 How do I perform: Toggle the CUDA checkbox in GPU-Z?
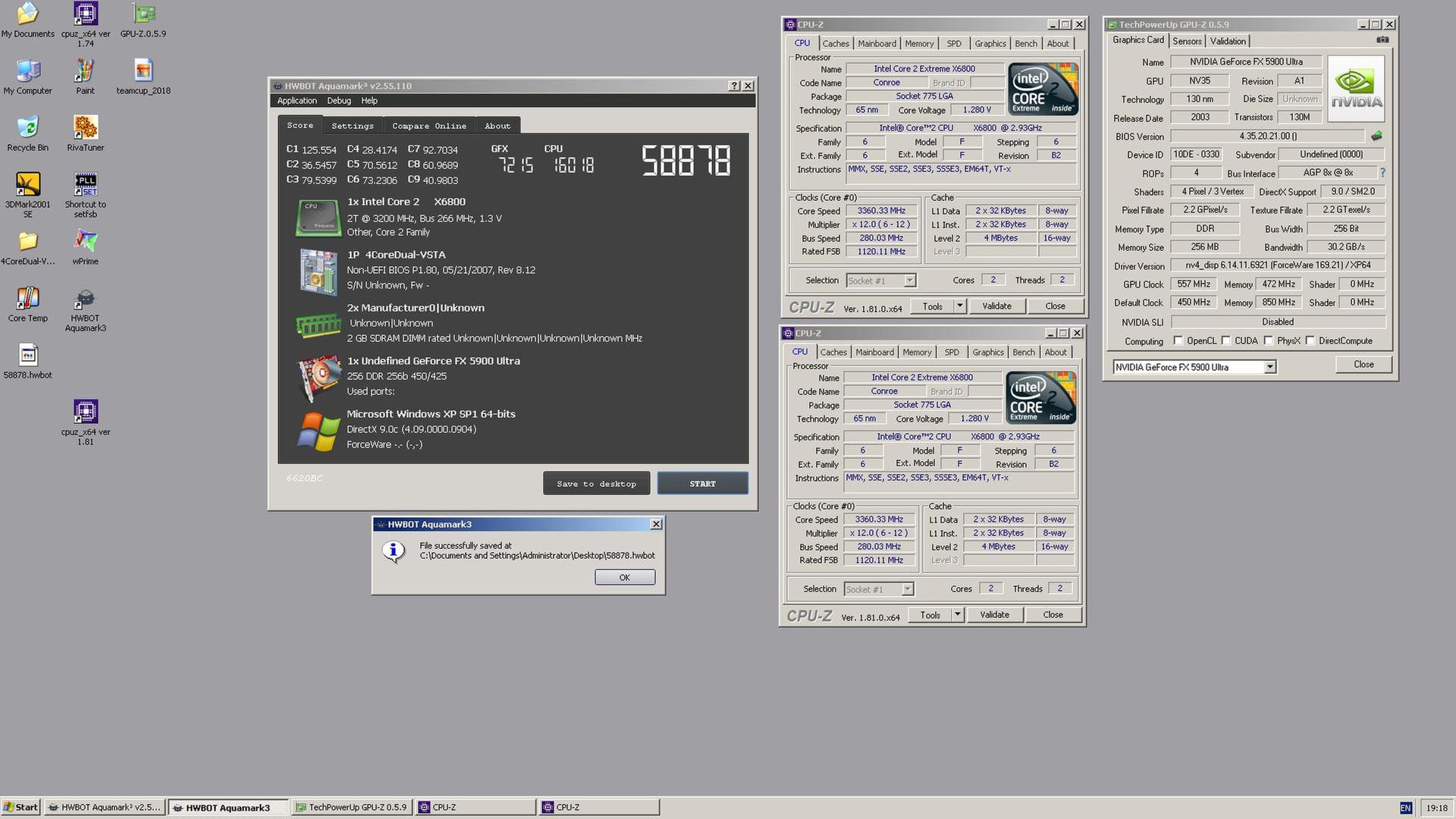tap(1225, 340)
